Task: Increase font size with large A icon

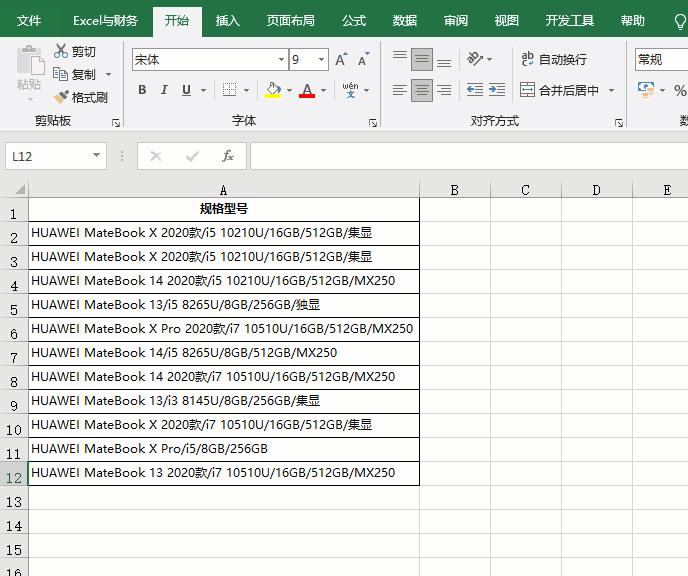Action: pyautogui.click(x=341, y=59)
